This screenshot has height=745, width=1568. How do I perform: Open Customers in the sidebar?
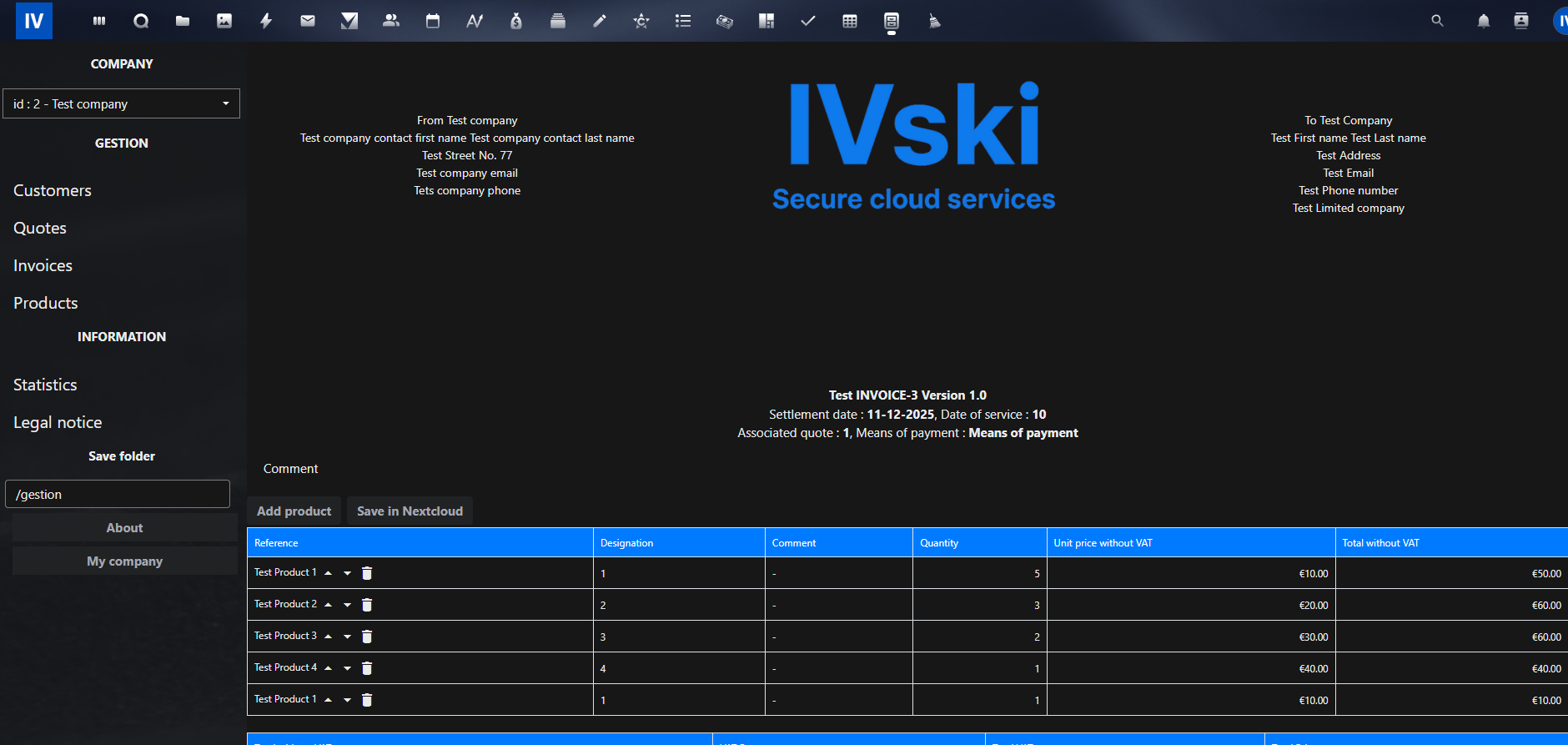pos(53,190)
